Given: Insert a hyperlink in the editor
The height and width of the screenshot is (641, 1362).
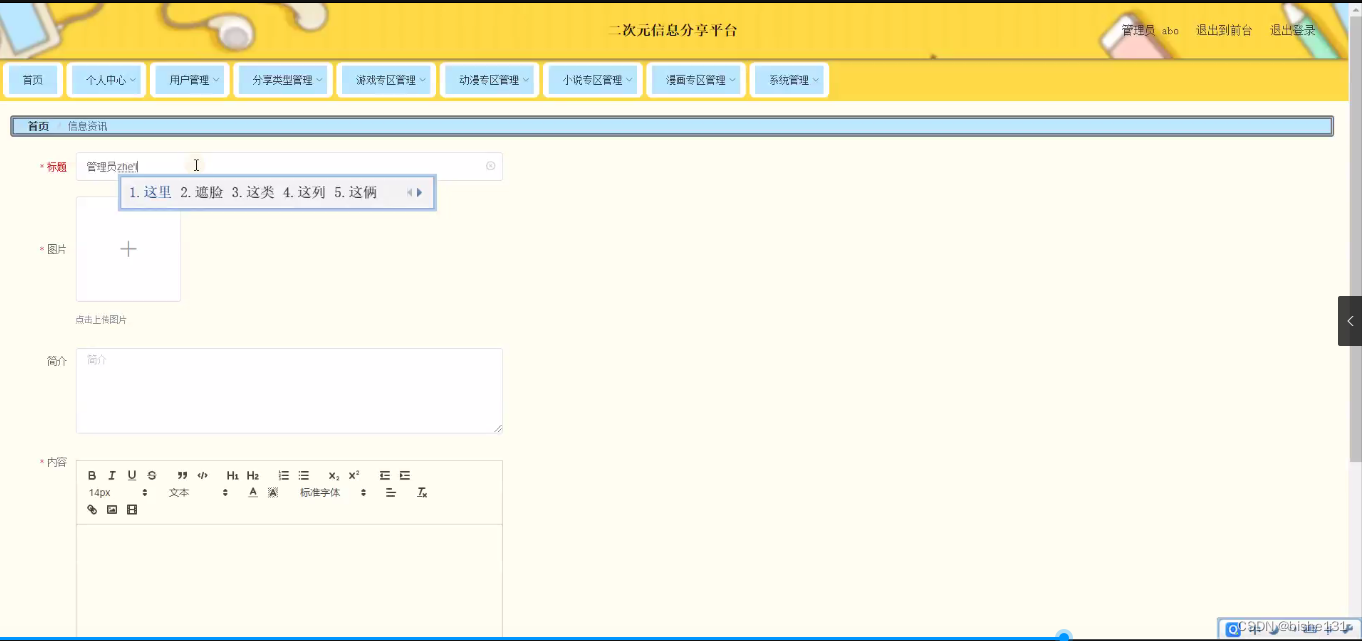Looking at the screenshot, I should [x=92, y=510].
